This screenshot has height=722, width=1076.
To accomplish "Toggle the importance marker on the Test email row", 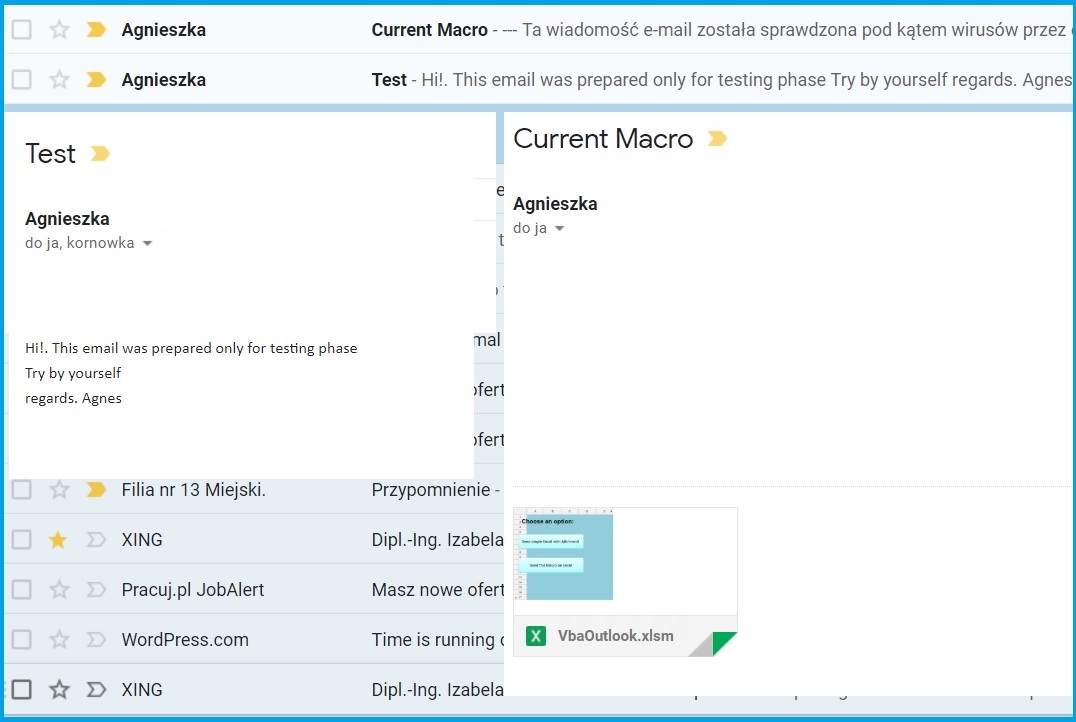I will click(96, 80).
